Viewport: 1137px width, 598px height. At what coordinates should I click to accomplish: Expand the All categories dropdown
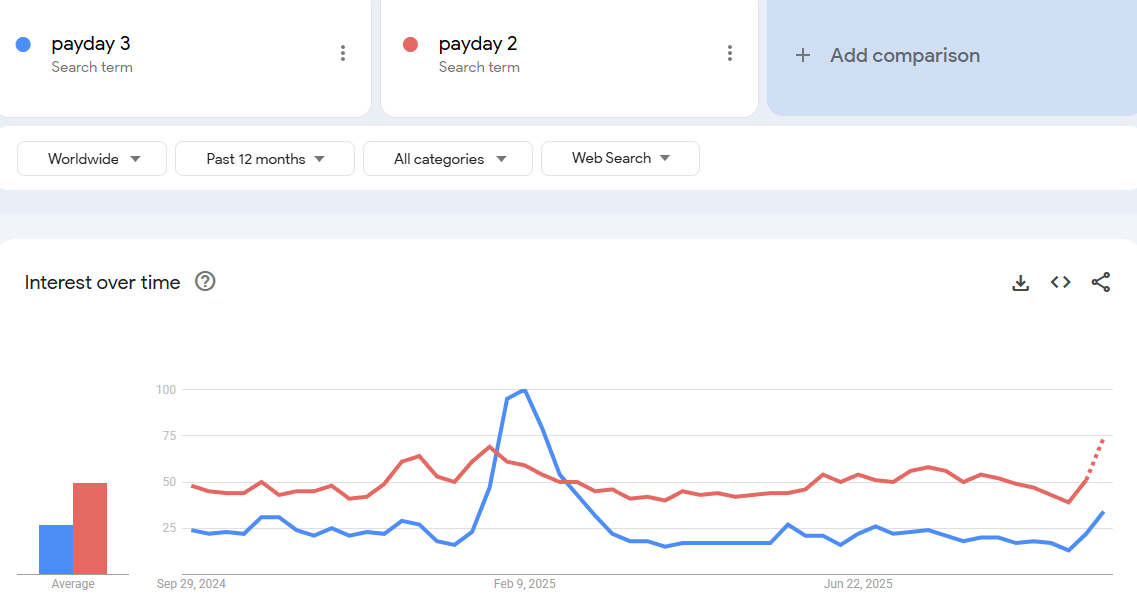448,159
